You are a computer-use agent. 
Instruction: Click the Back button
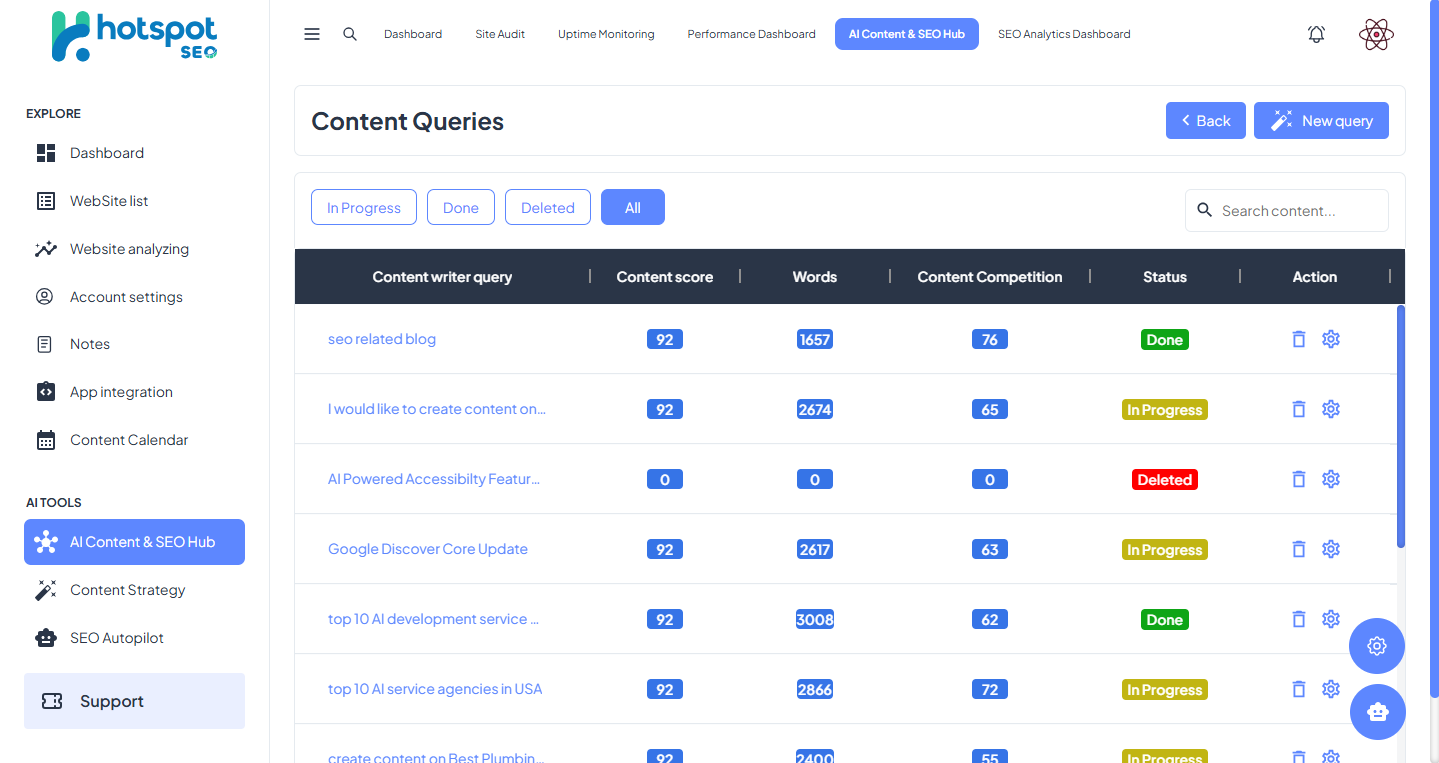1206,121
